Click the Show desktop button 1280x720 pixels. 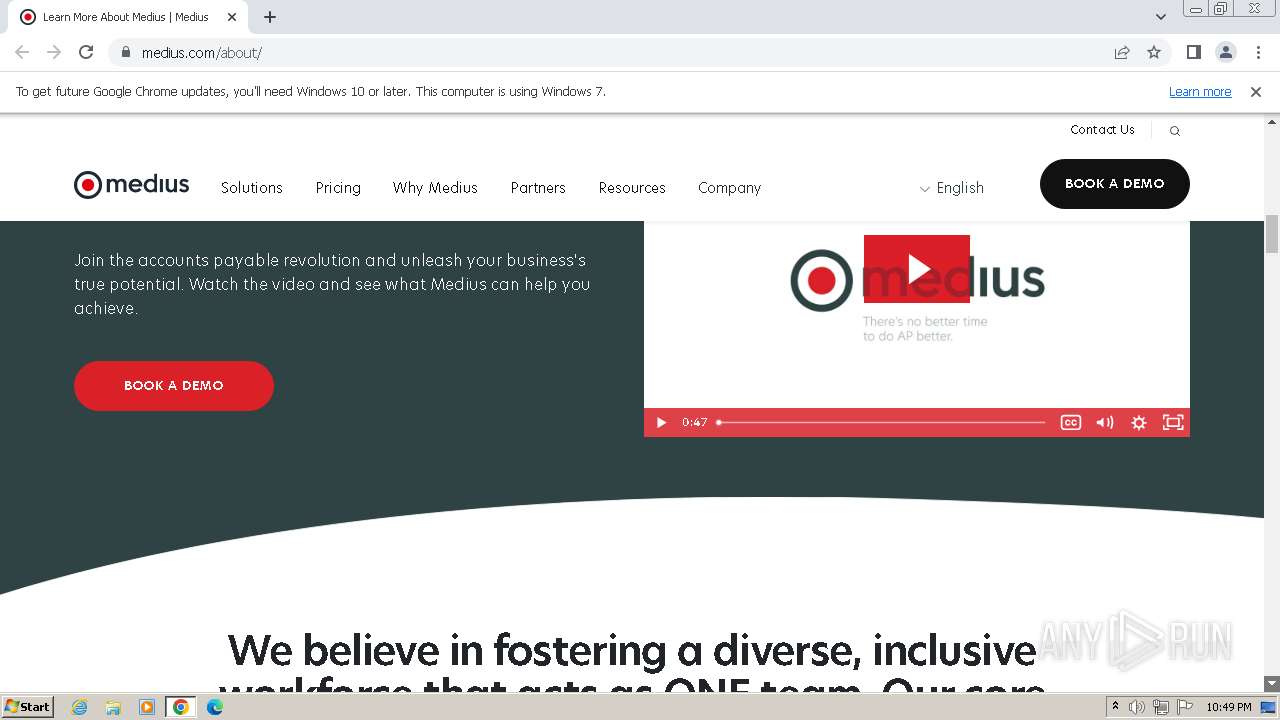(1269, 707)
